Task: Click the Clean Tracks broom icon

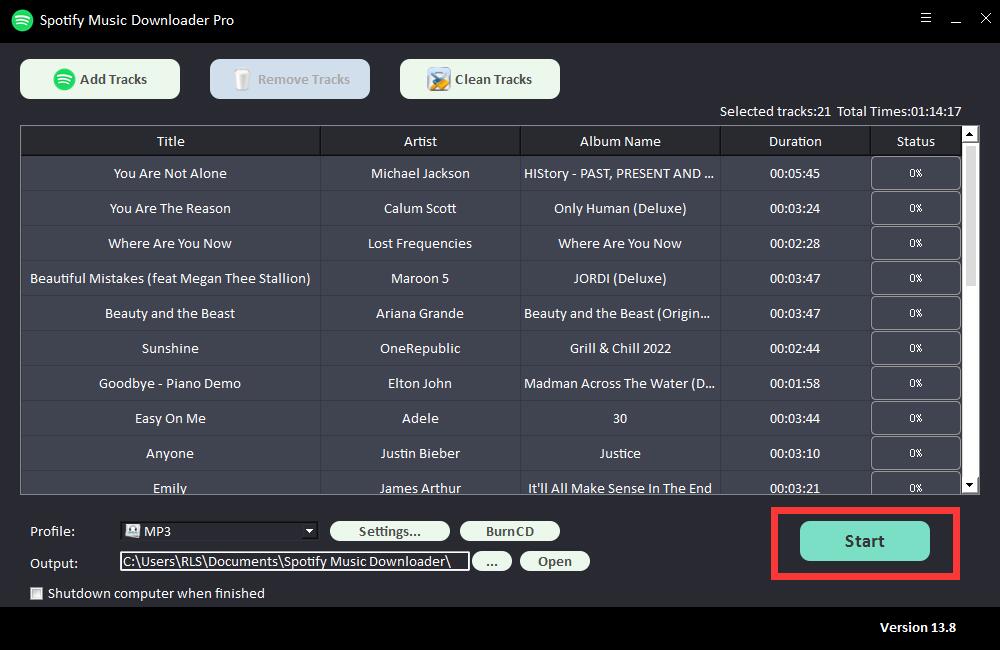Action: (x=438, y=79)
